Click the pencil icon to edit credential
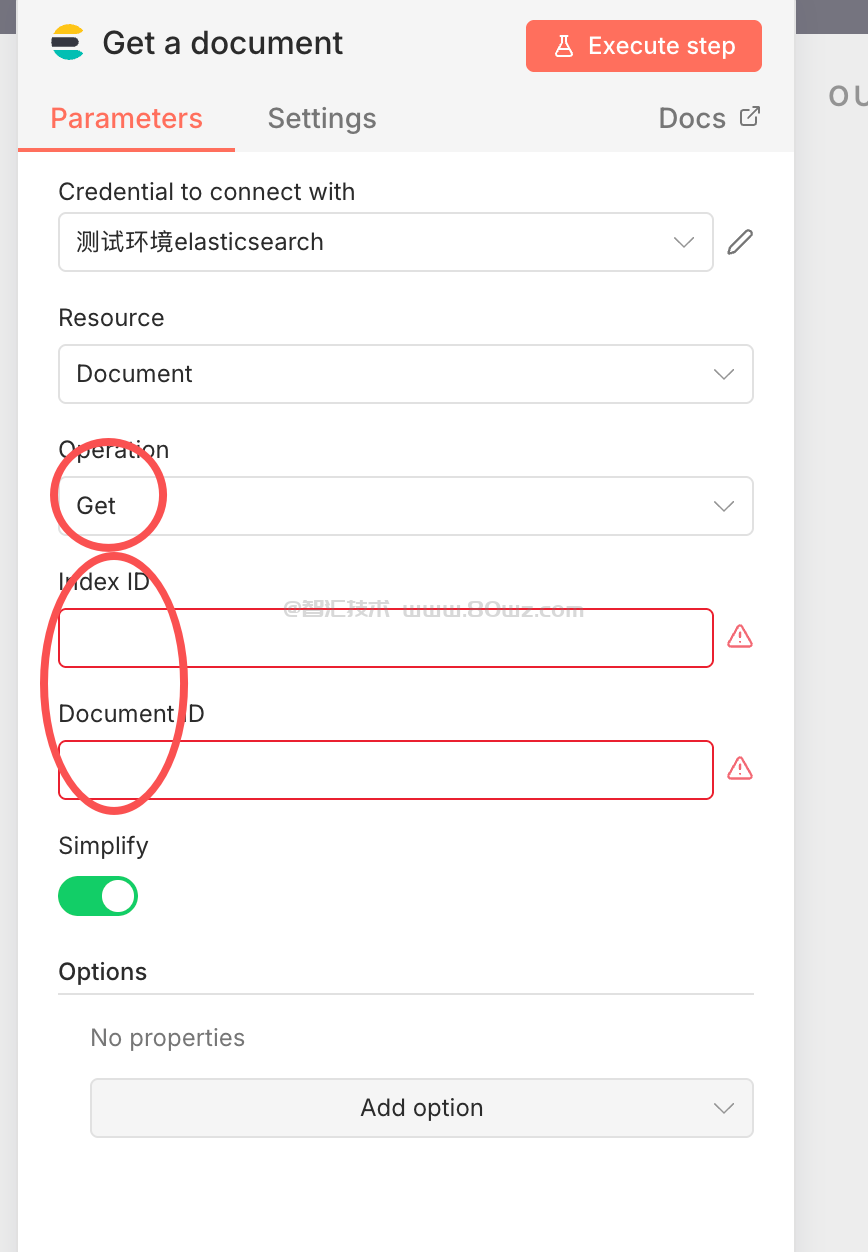The height and width of the screenshot is (1252, 868). 740,242
